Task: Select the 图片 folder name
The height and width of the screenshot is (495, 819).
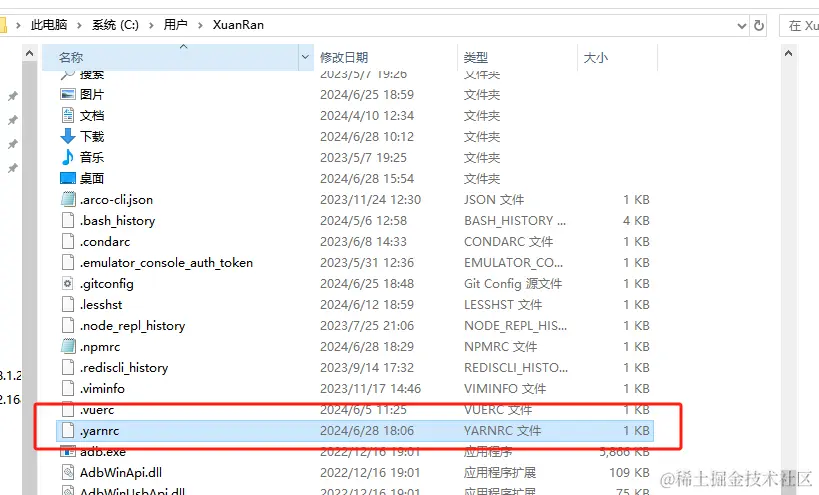Action: point(92,95)
